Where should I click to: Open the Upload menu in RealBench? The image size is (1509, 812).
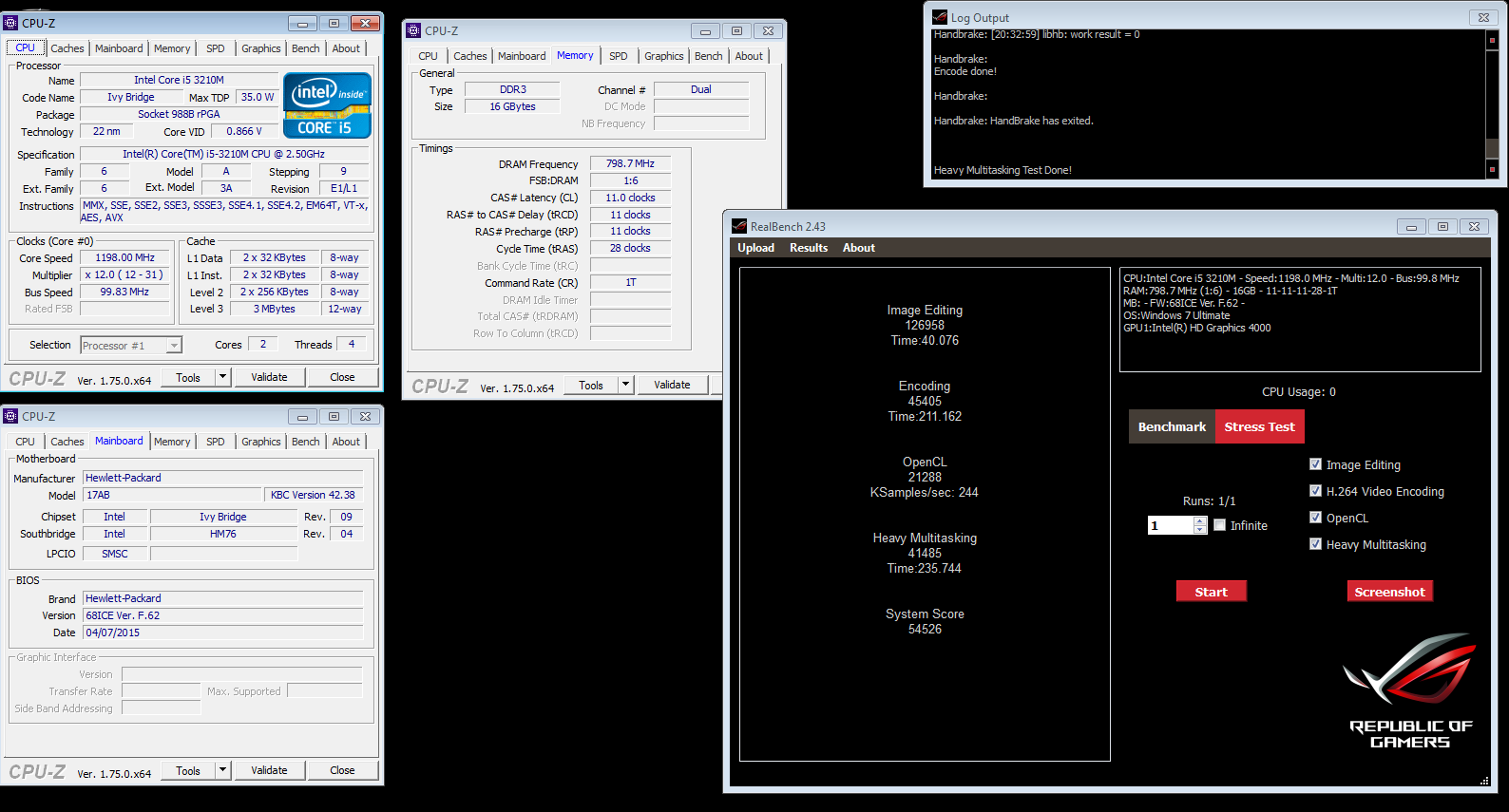(x=755, y=248)
